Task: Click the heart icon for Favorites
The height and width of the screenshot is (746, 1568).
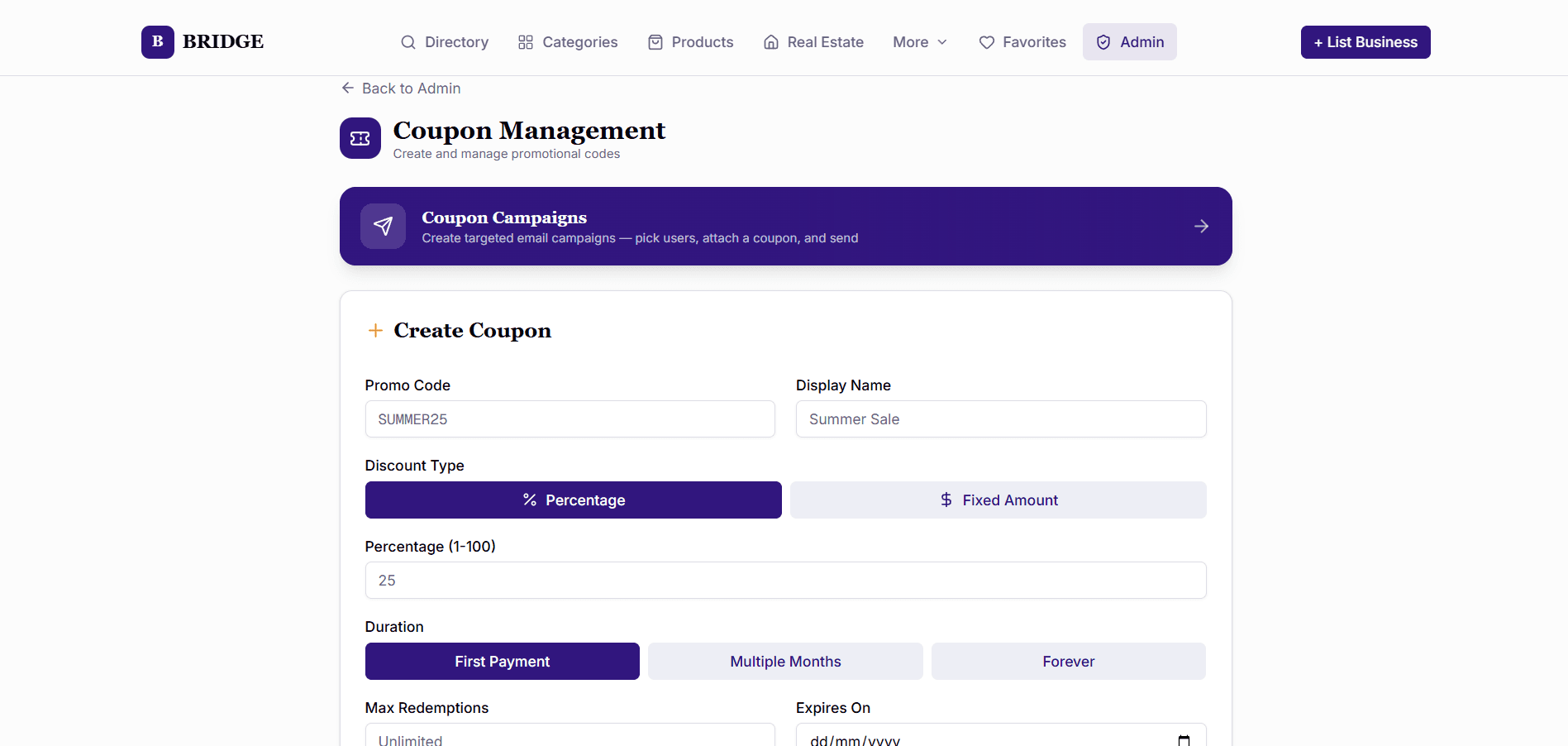Action: point(987,42)
